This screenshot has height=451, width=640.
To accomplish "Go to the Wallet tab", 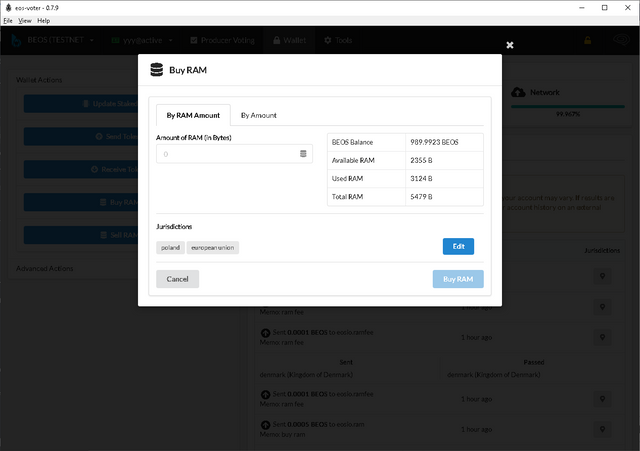I will (289, 40).
